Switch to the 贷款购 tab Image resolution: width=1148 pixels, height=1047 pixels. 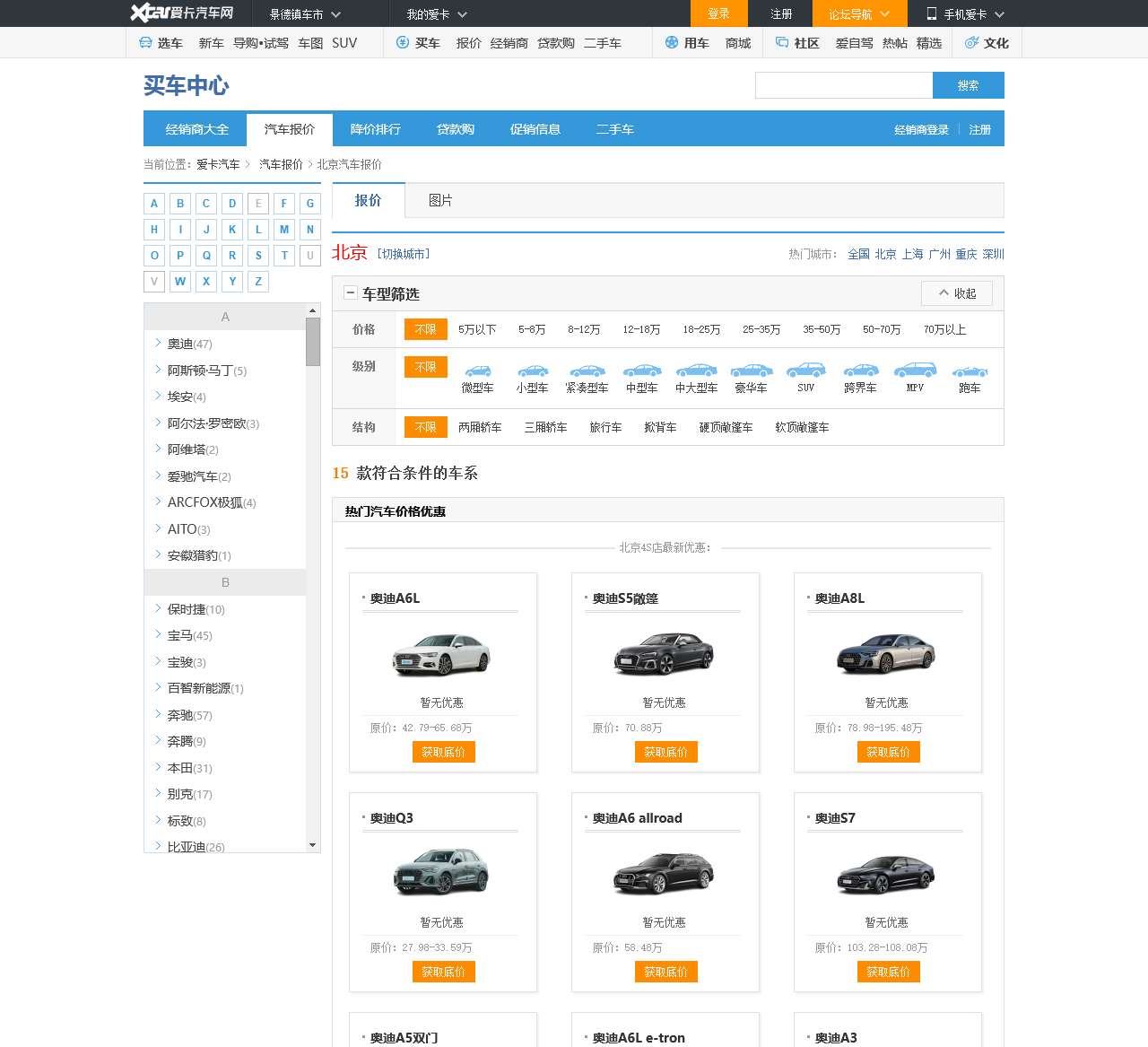455,129
